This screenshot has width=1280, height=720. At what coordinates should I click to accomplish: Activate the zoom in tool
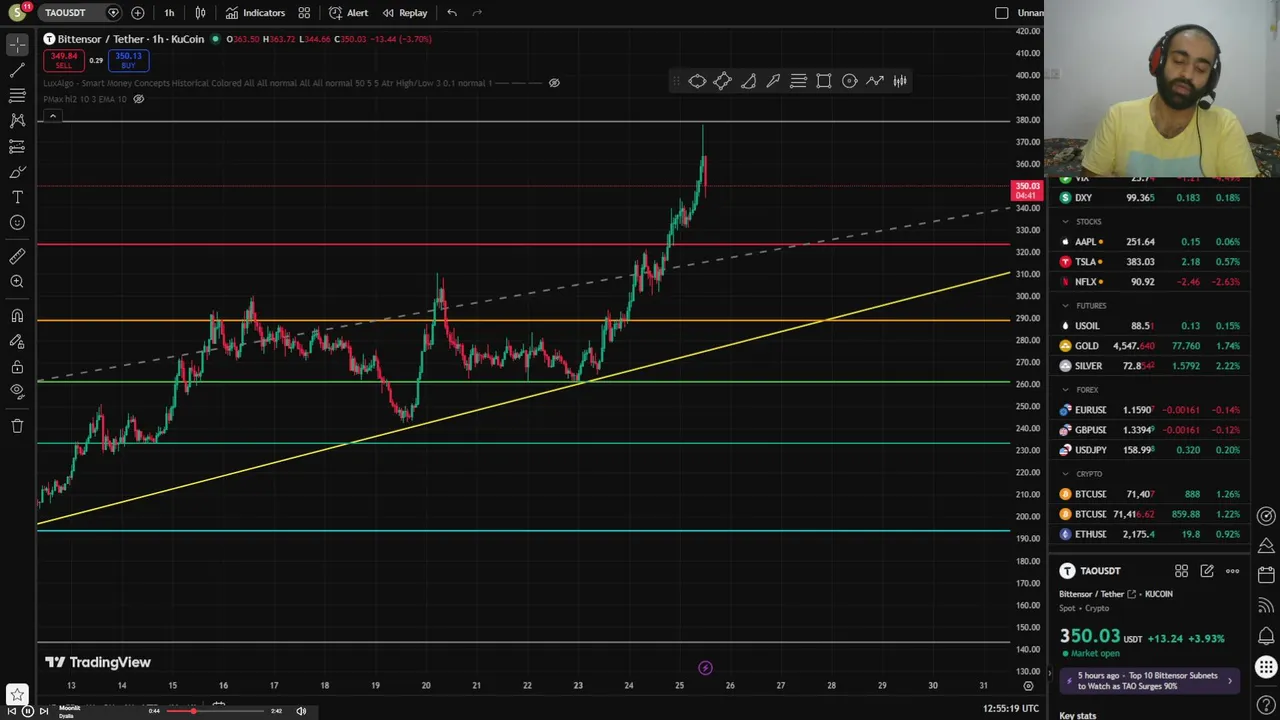[x=17, y=282]
